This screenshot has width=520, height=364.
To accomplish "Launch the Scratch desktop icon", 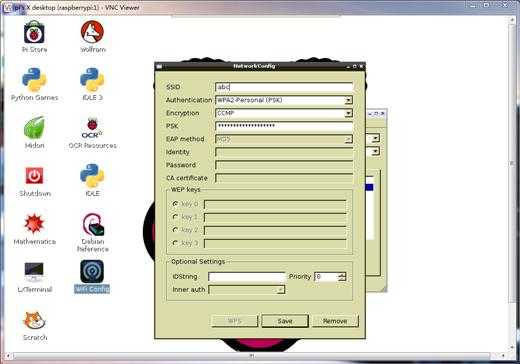I will pos(34,325).
